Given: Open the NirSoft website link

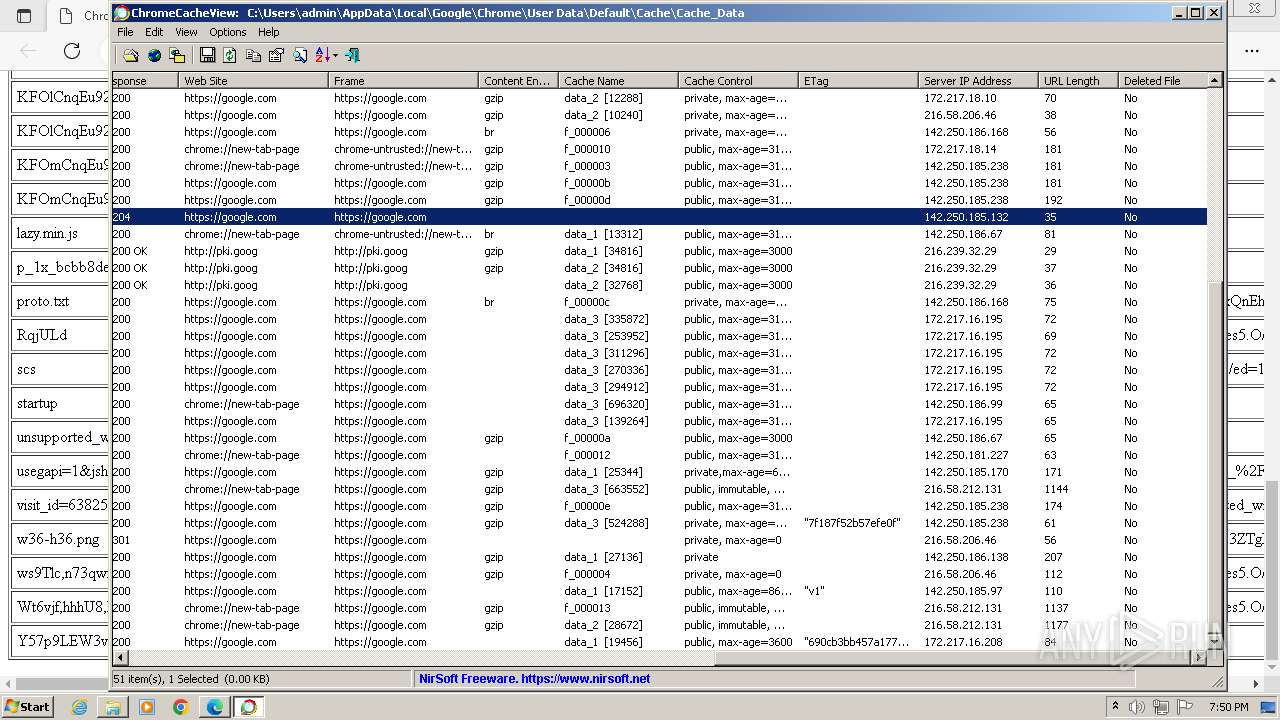Looking at the screenshot, I should pos(534,678).
